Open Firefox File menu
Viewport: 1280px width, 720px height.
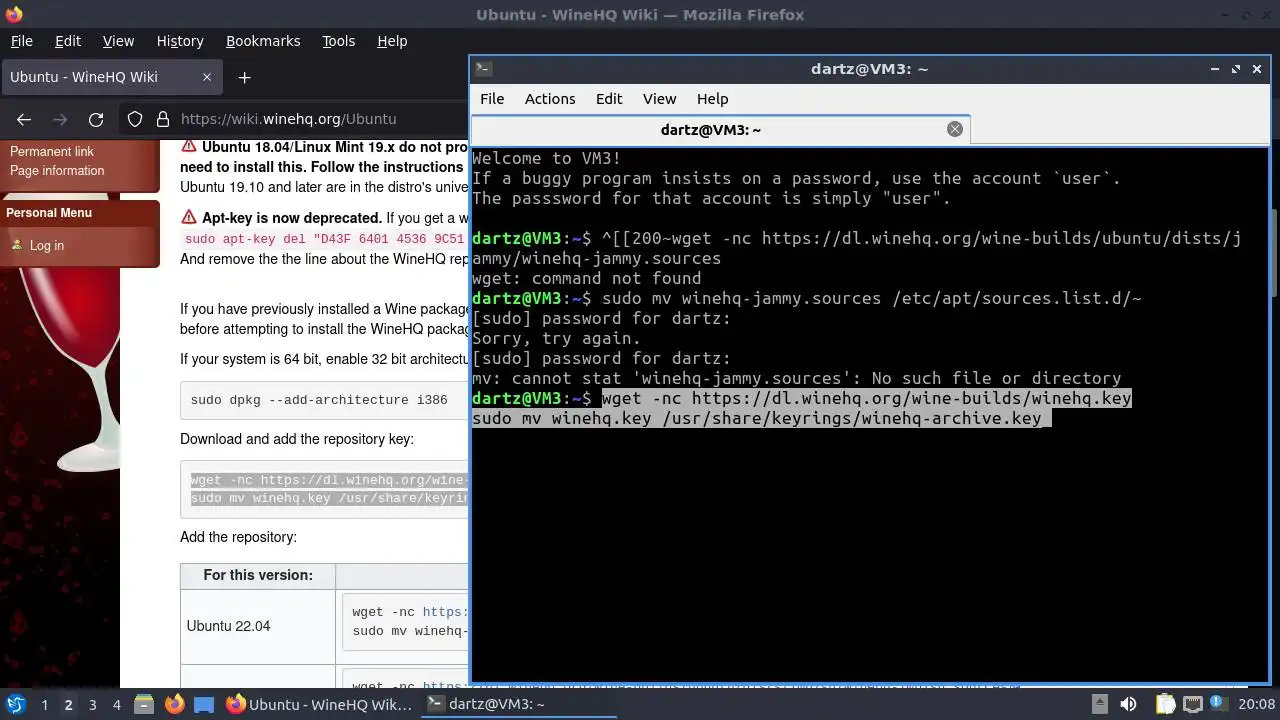coord(21,41)
